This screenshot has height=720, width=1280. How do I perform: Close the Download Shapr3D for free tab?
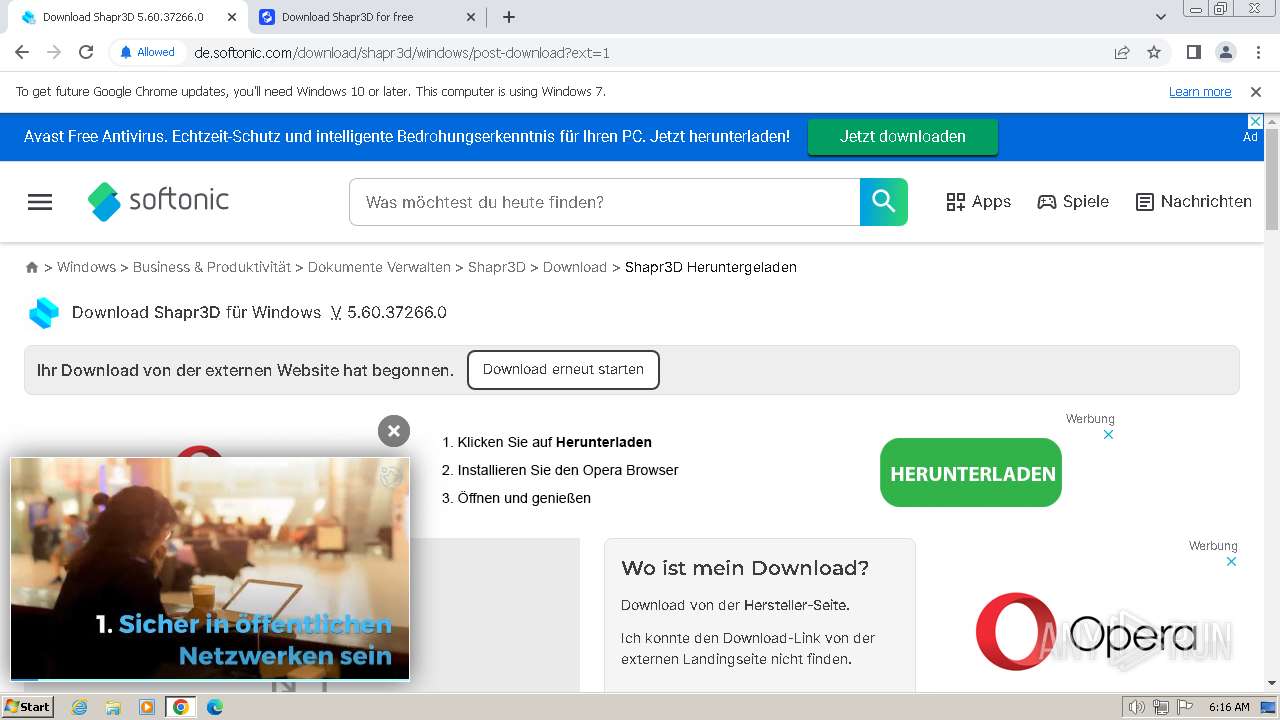(x=471, y=17)
